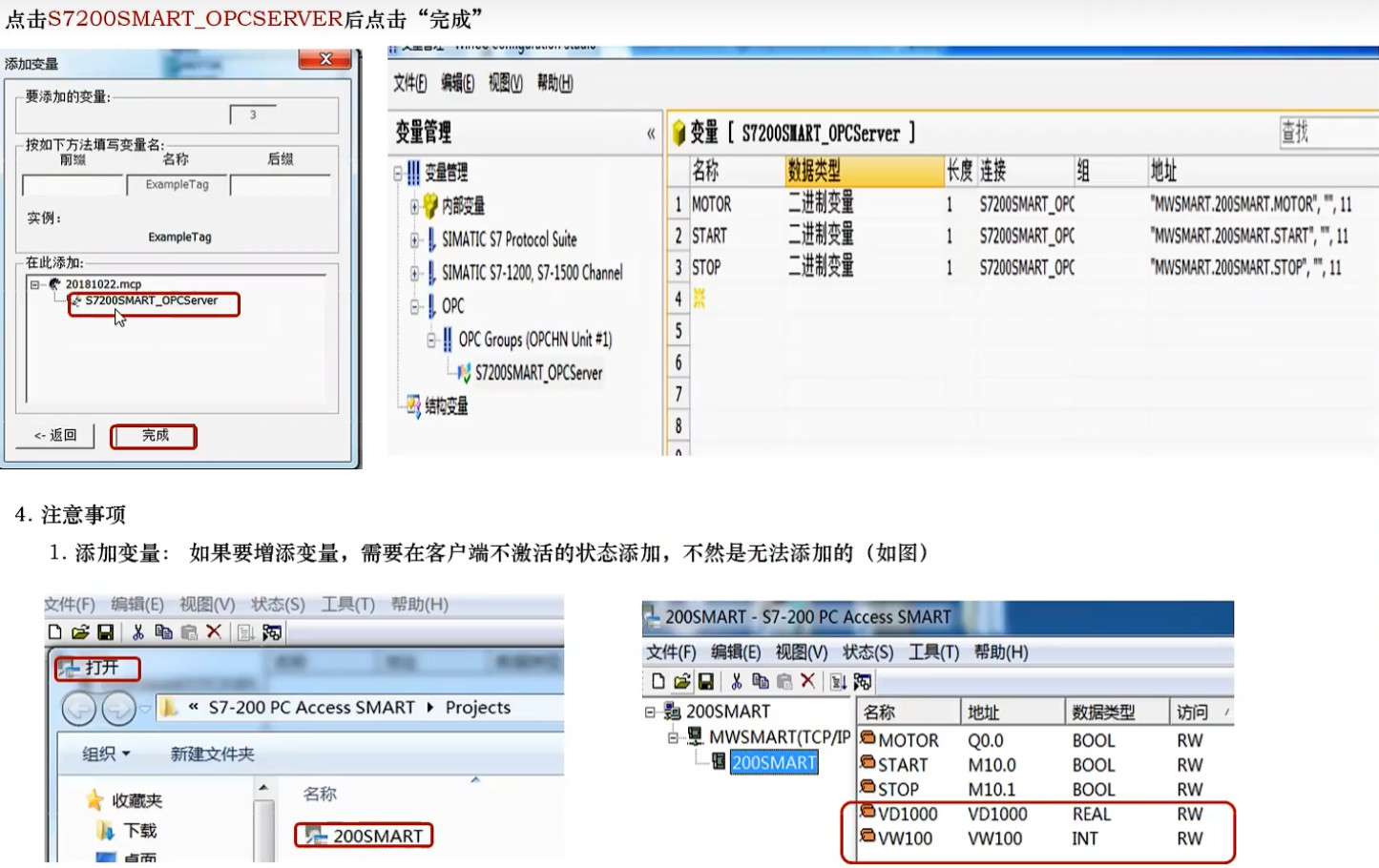1379x868 pixels.
Task: Collapse the 20181022.mcp tree node
Action: coord(34,284)
